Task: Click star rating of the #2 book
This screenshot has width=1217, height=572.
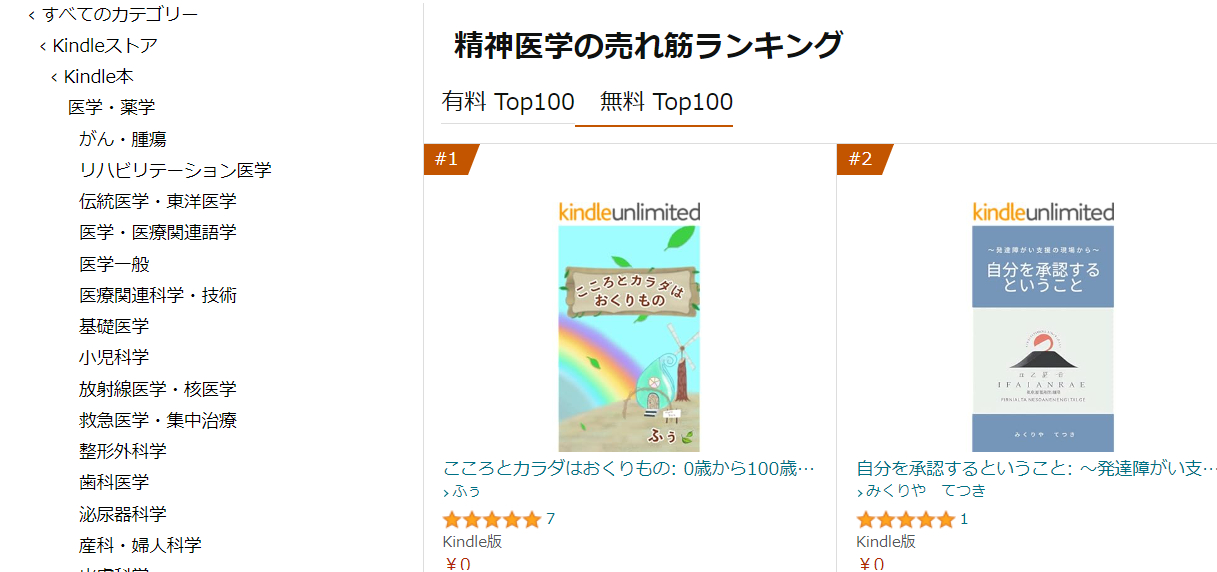Action: point(905,519)
